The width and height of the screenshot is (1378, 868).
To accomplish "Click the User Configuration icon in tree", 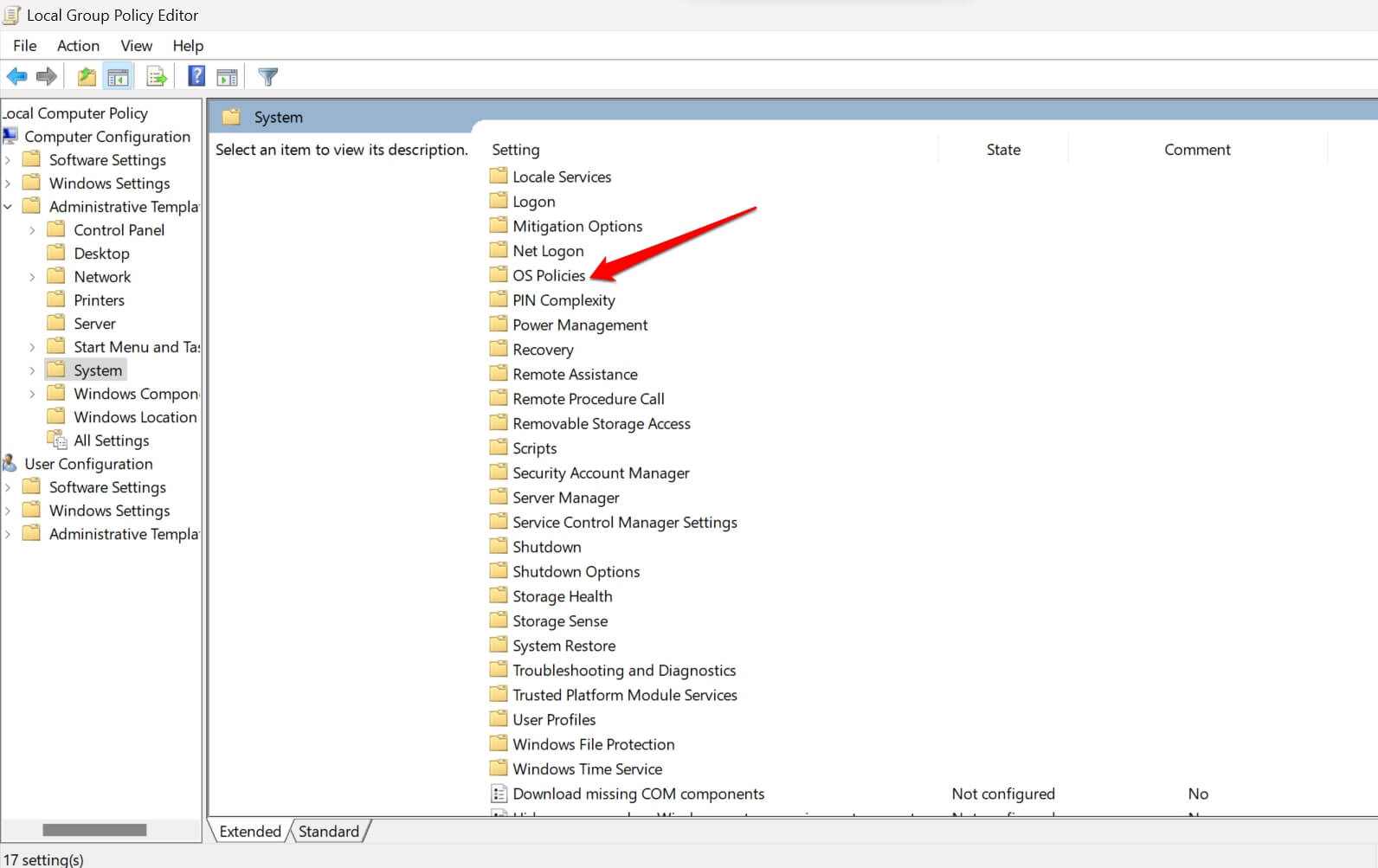I will (10, 463).
